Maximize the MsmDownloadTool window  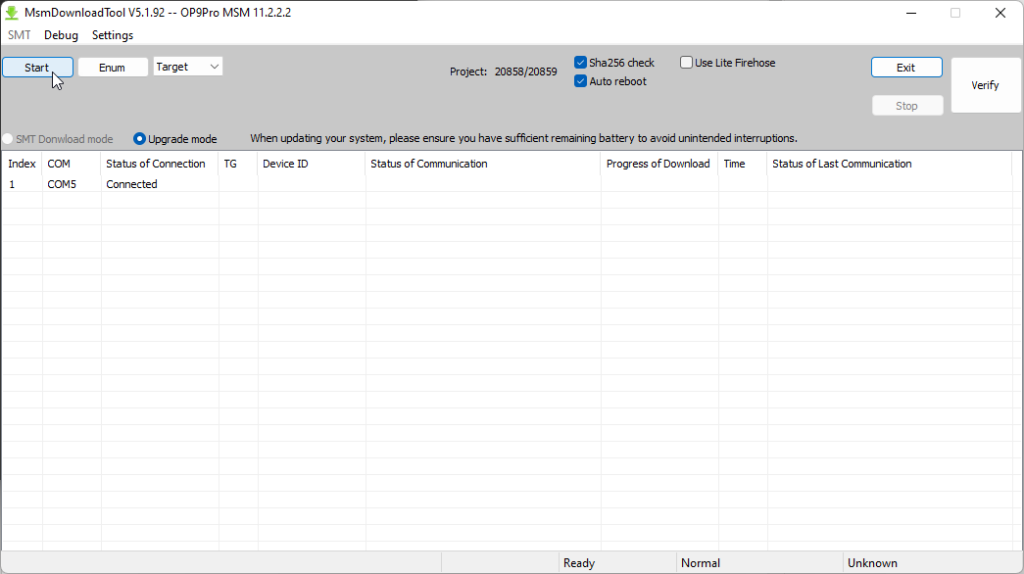pyautogui.click(x=955, y=13)
